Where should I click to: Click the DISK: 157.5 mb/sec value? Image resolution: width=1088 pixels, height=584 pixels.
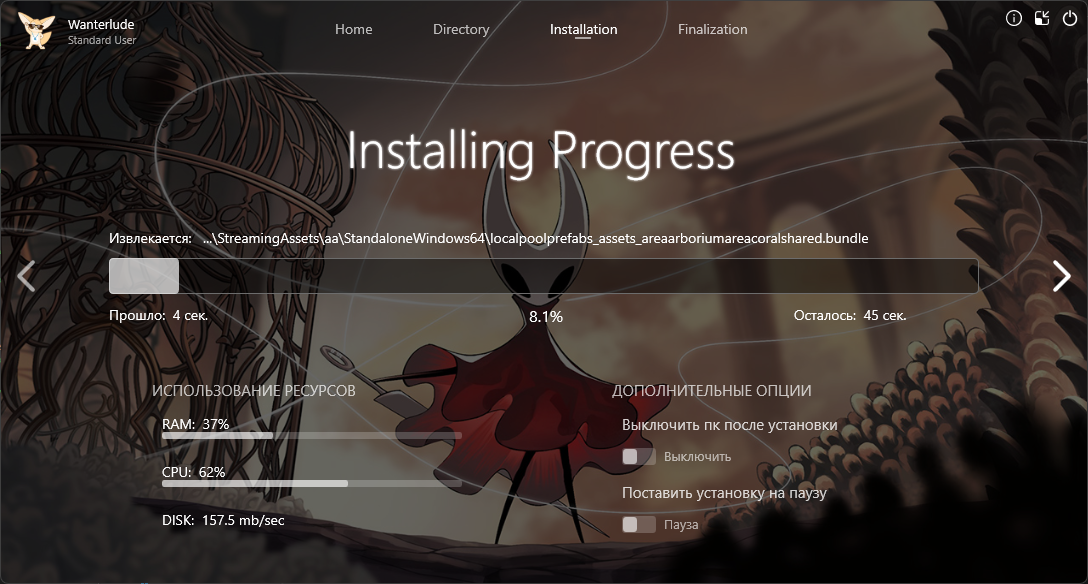(223, 520)
